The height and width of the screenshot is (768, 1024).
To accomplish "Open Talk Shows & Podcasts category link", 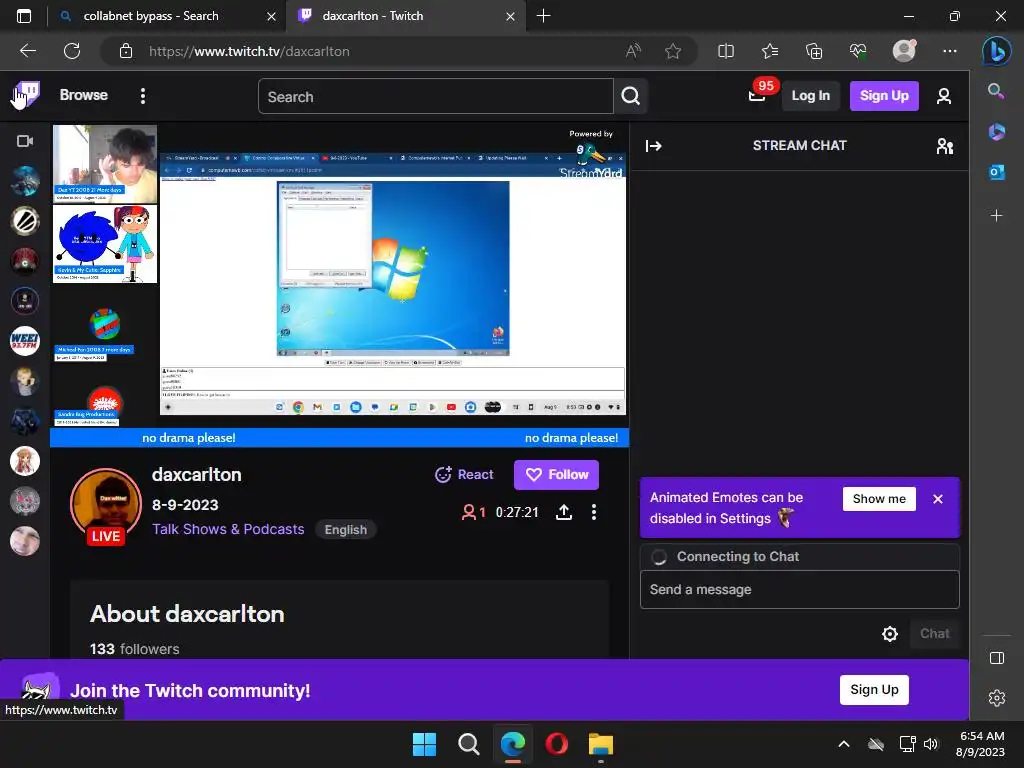I will [228, 529].
